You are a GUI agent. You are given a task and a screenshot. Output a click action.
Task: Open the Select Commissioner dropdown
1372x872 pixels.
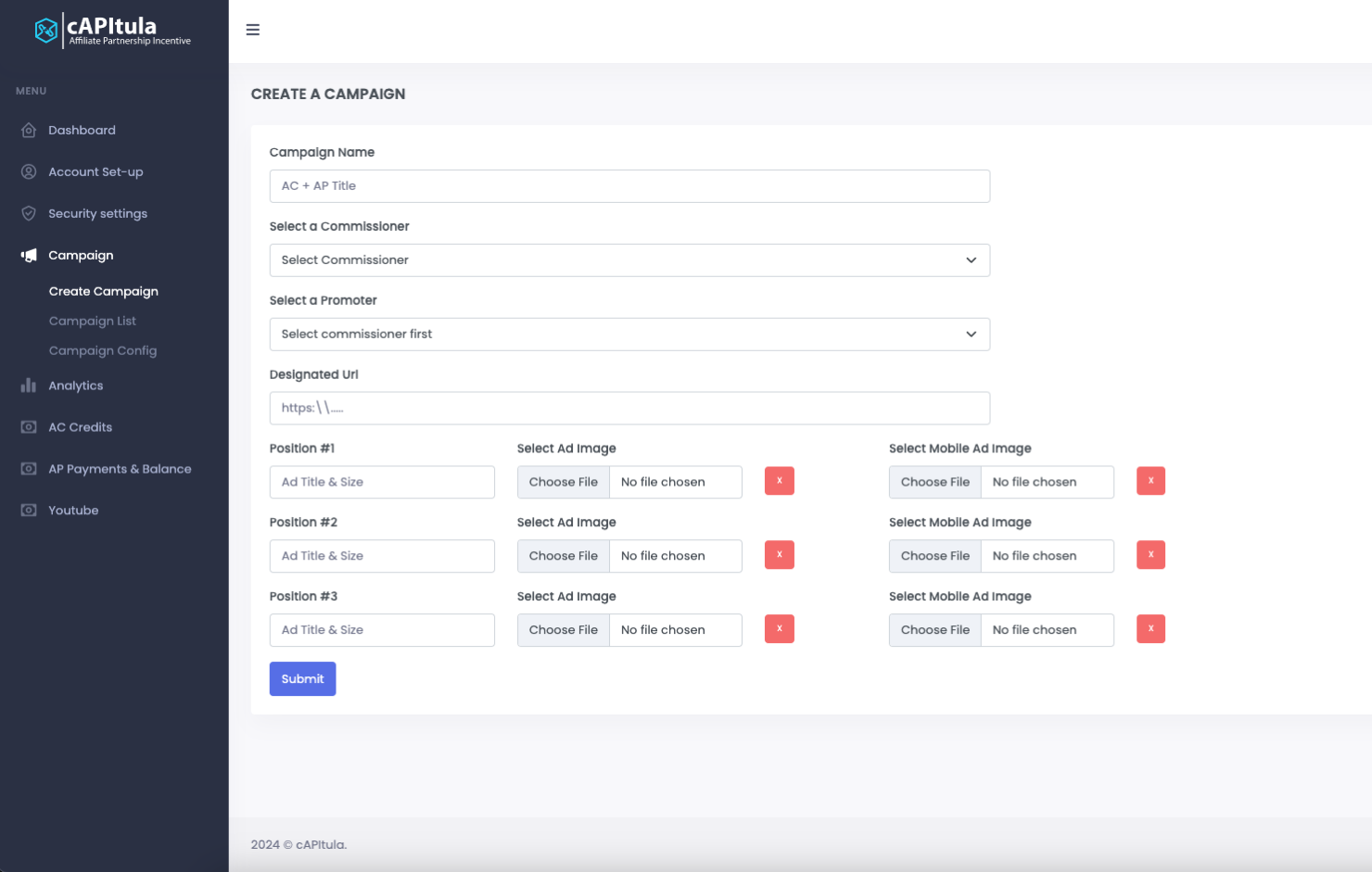629,260
